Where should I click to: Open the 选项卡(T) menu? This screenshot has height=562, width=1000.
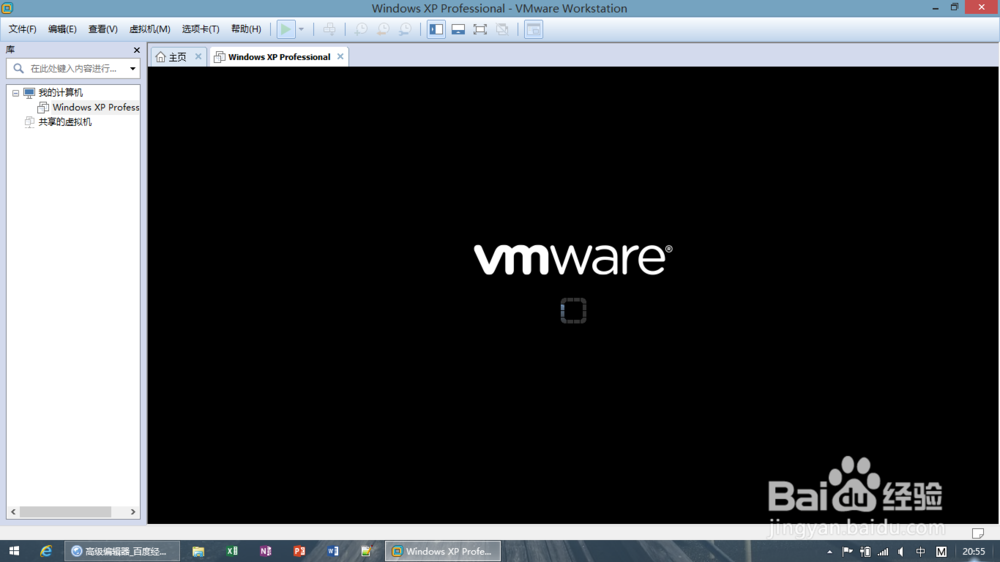tap(200, 29)
